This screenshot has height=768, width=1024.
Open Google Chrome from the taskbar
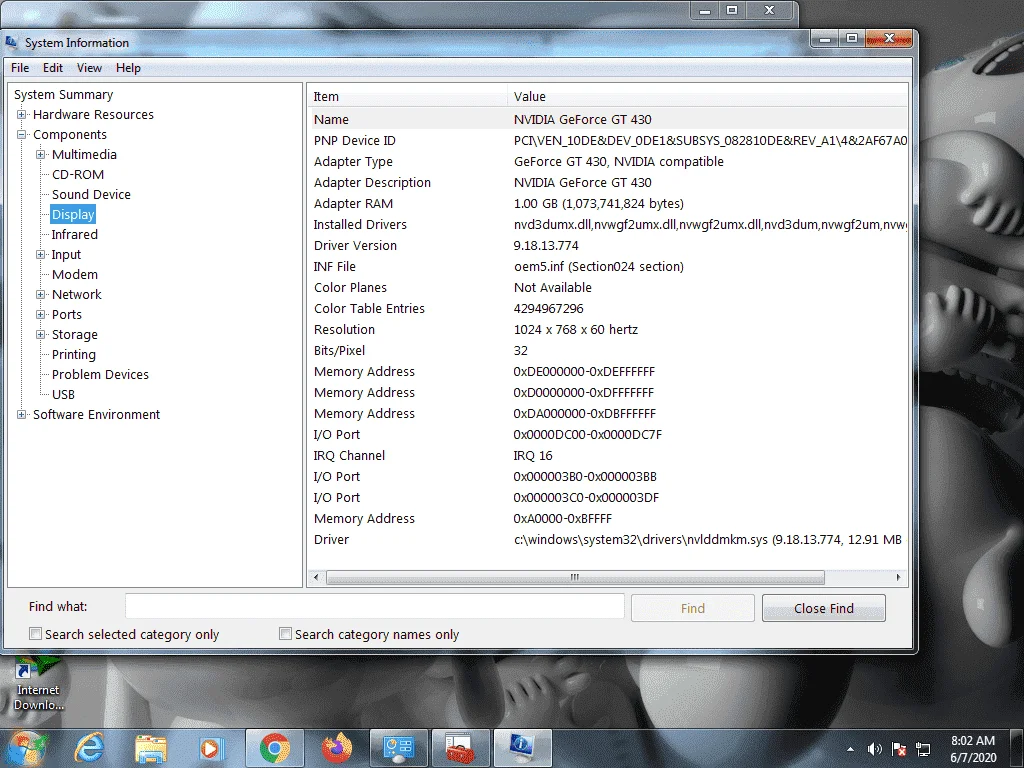(275, 748)
